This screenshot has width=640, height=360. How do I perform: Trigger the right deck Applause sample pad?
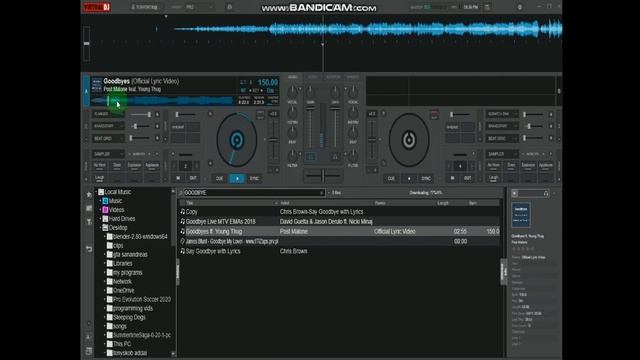point(546,166)
